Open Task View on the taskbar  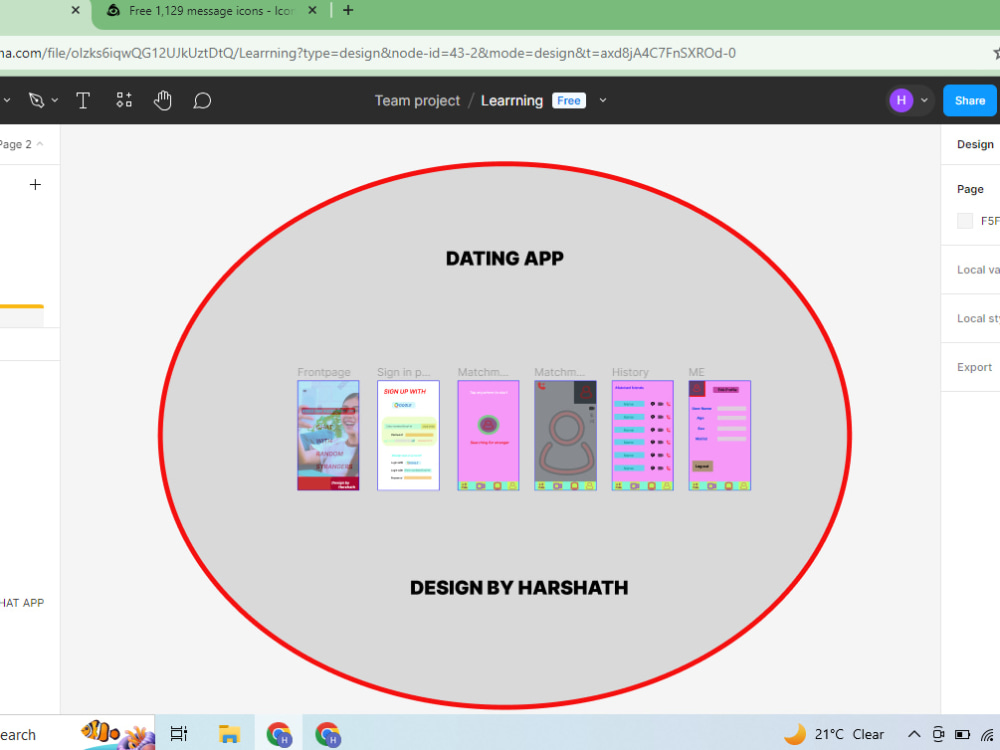tap(179, 734)
